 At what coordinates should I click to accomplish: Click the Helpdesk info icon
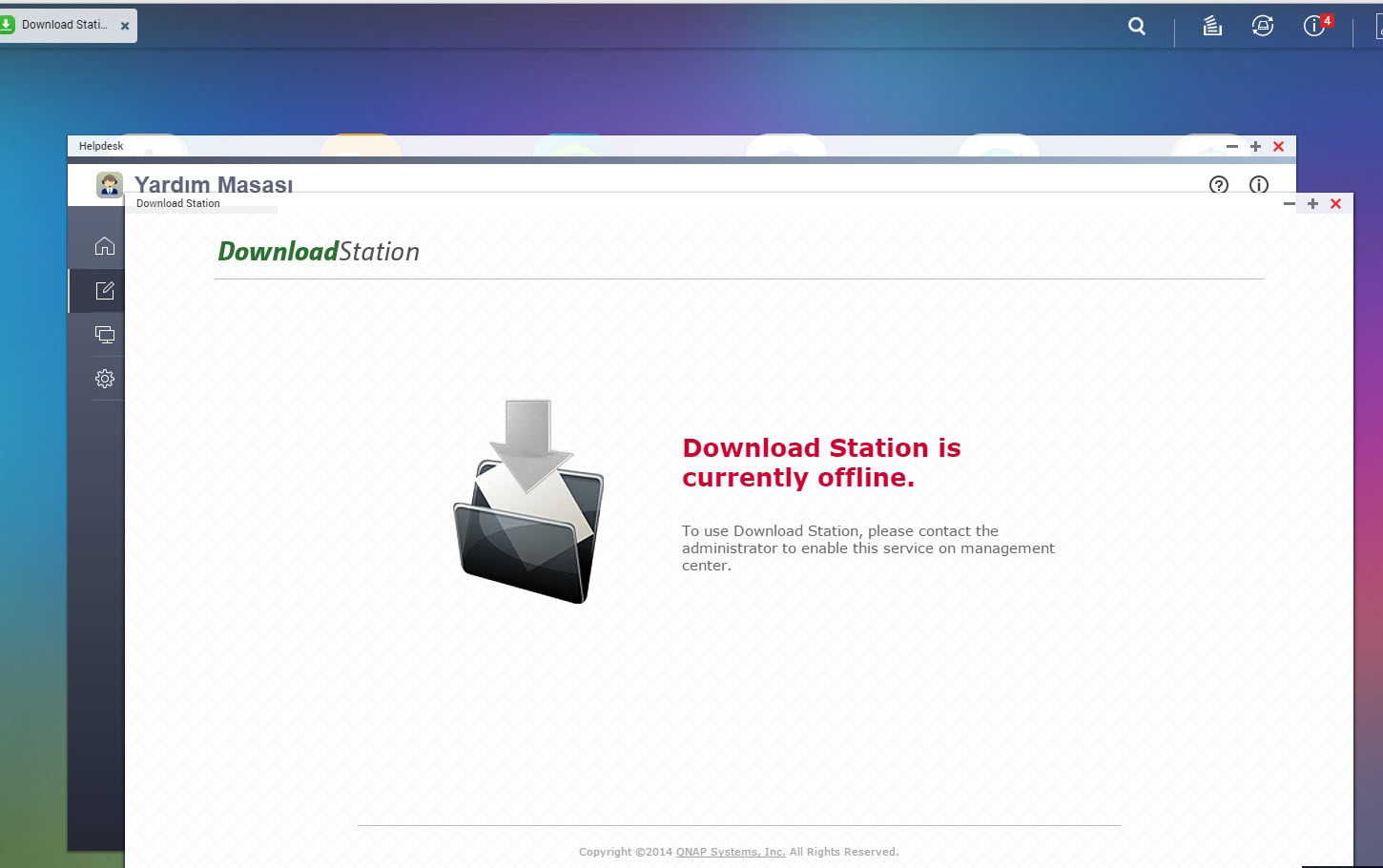(1259, 185)
